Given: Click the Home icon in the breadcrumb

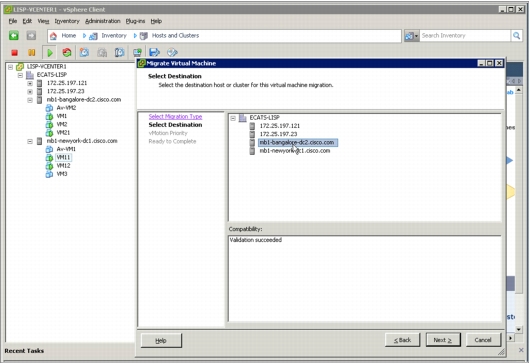Looking at the screenshot, I should point(53,36).
